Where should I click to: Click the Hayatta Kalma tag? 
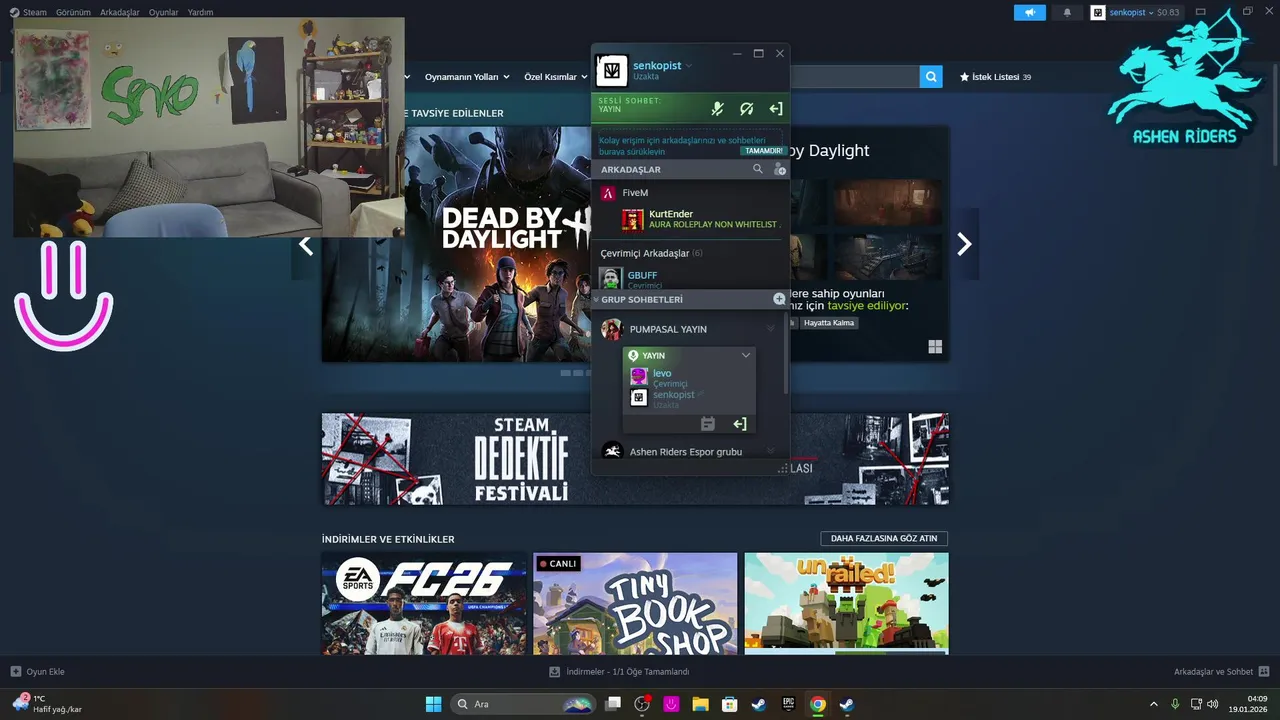point(830,323)
